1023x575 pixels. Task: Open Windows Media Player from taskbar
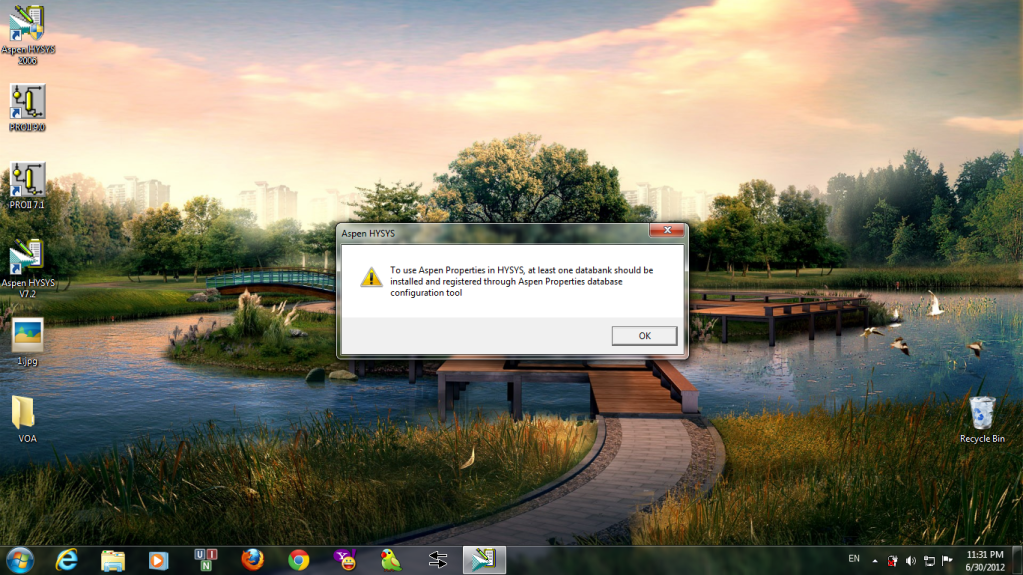coord(158,559)
